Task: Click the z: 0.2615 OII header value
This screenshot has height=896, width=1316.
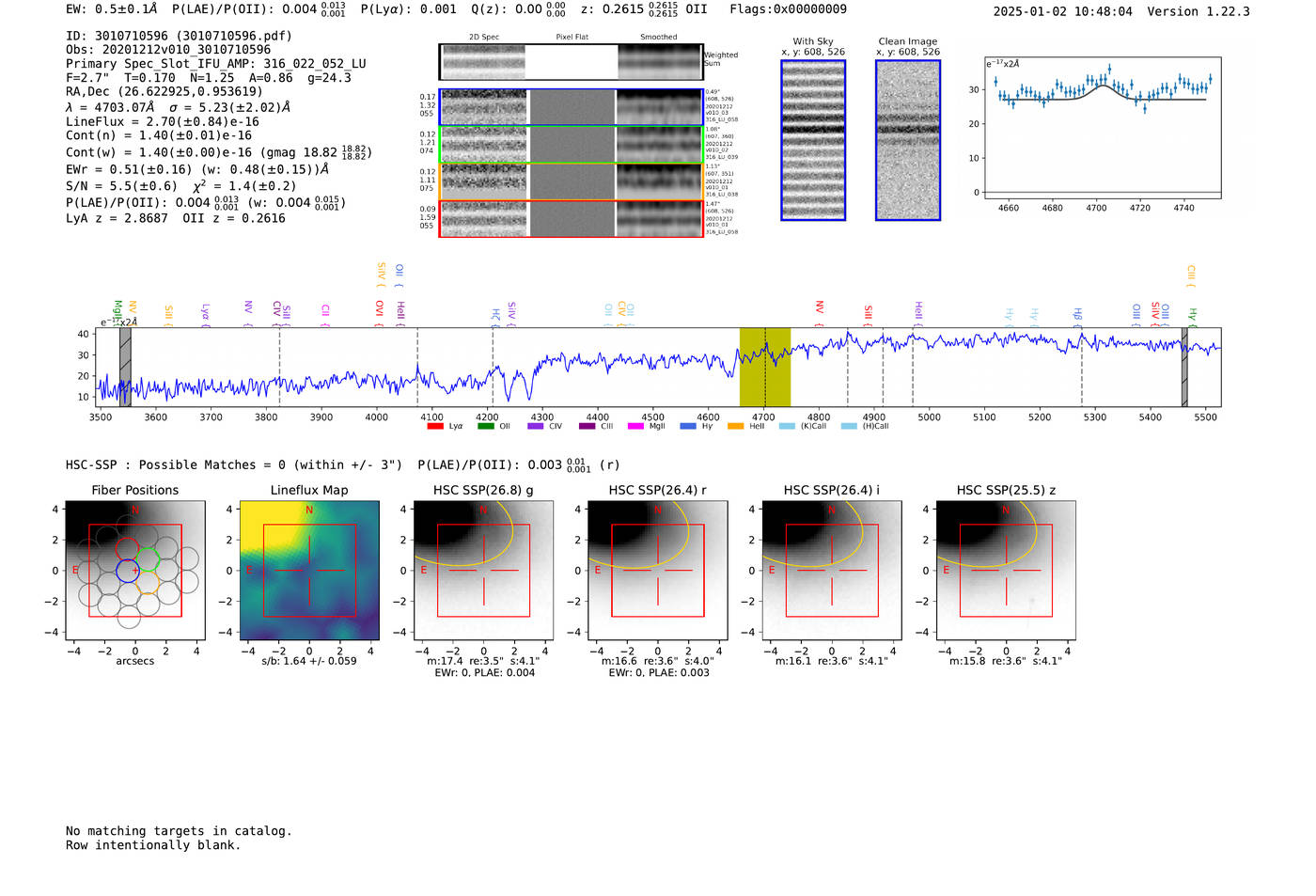Action: [644, 9]
